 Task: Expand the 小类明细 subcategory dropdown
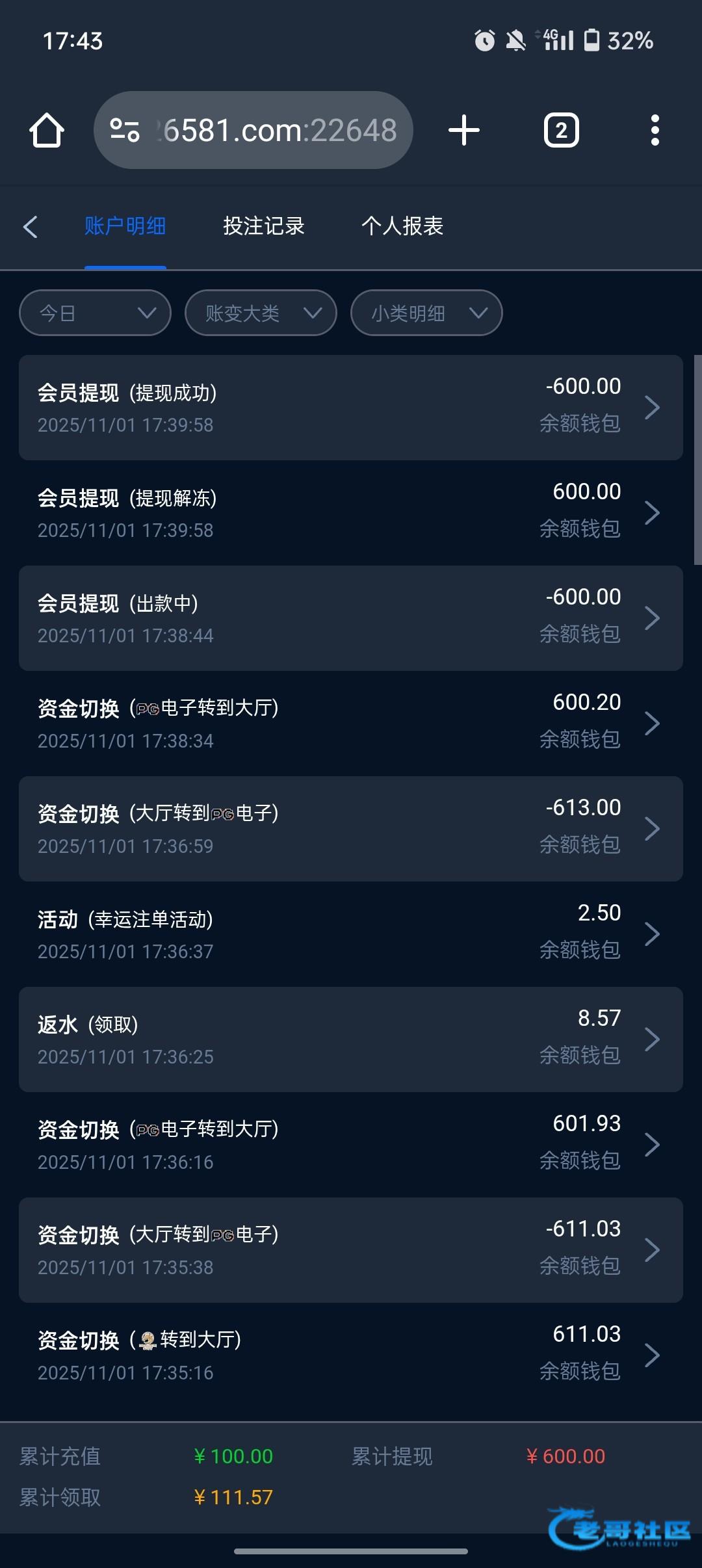coord(426,313)
